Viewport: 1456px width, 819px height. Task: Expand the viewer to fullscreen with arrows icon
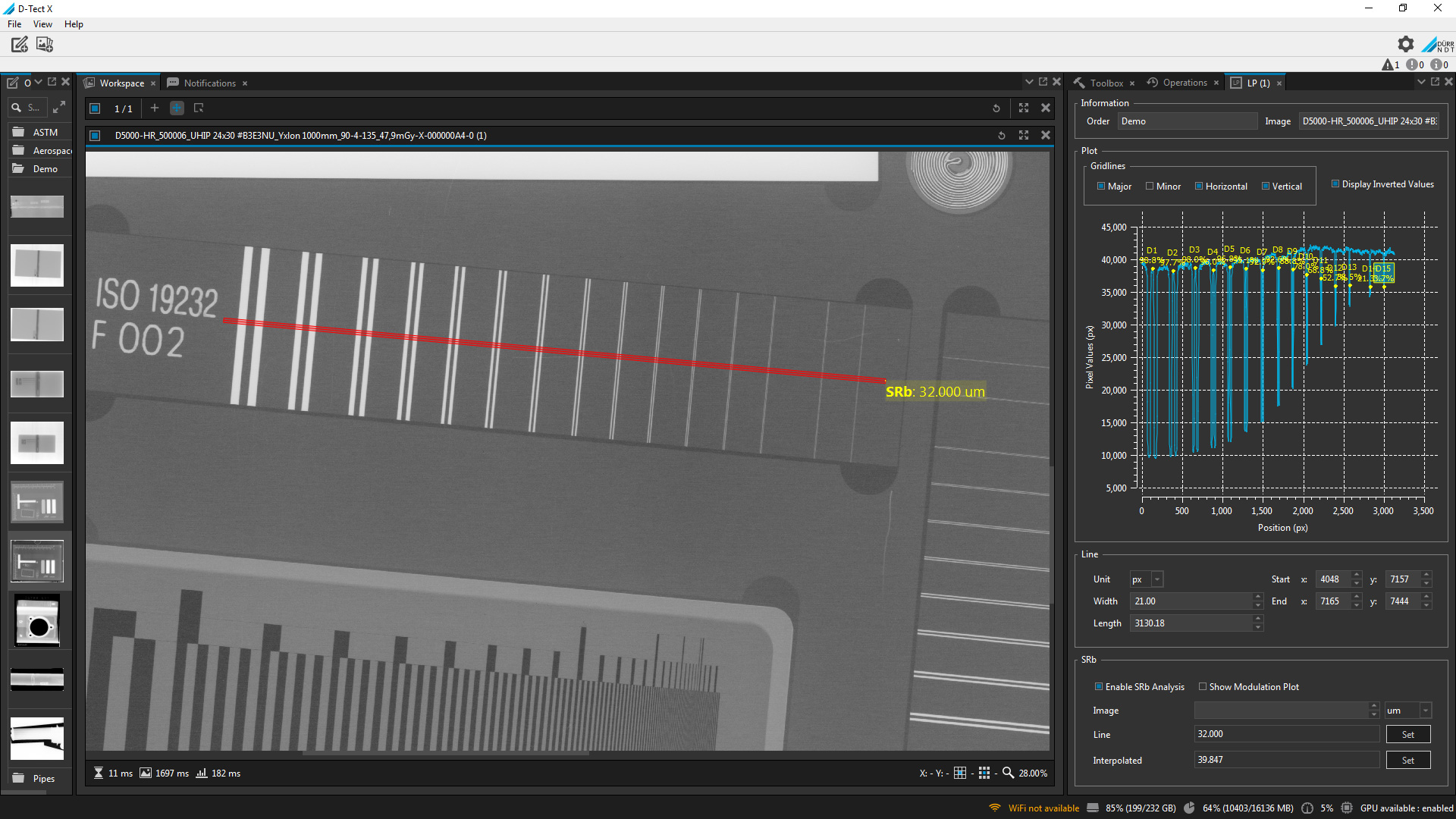click(1024, 108)
